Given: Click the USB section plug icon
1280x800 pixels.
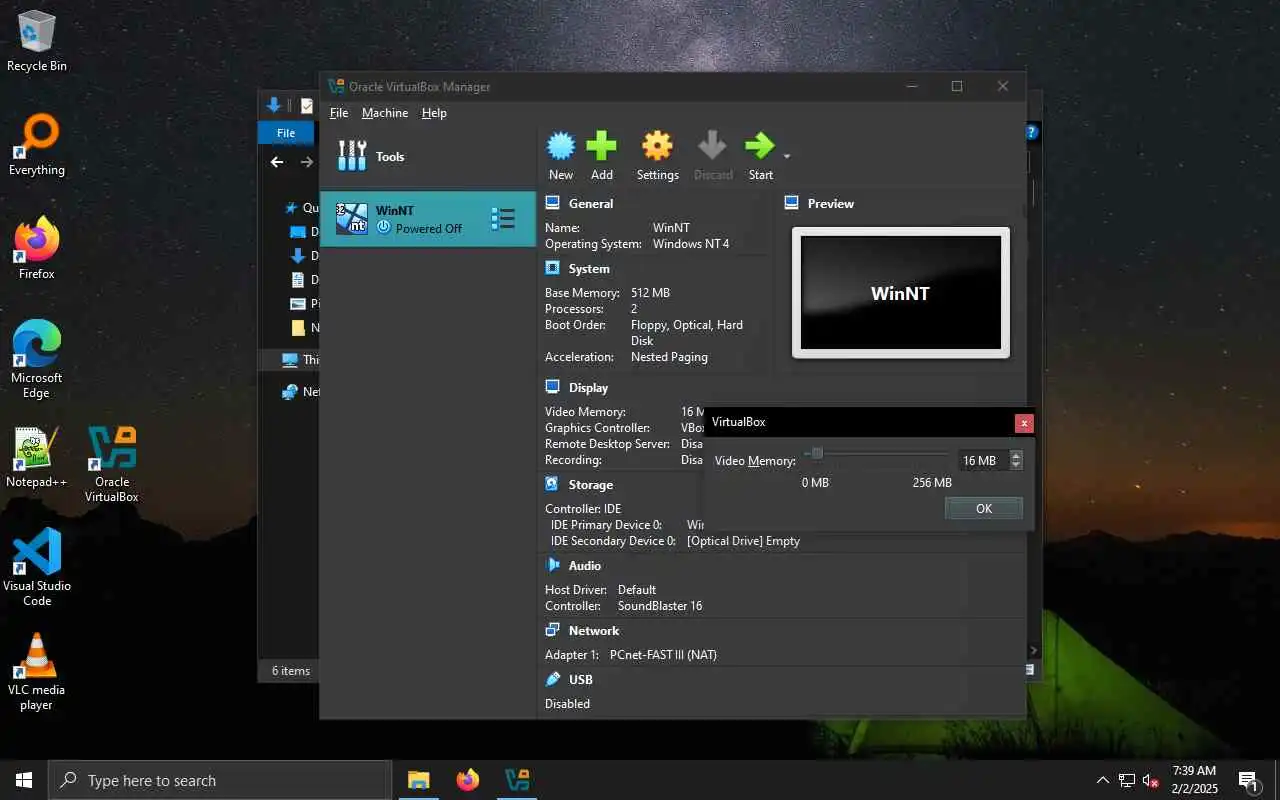Looking at the screenshot, I should tap(552, 679).
